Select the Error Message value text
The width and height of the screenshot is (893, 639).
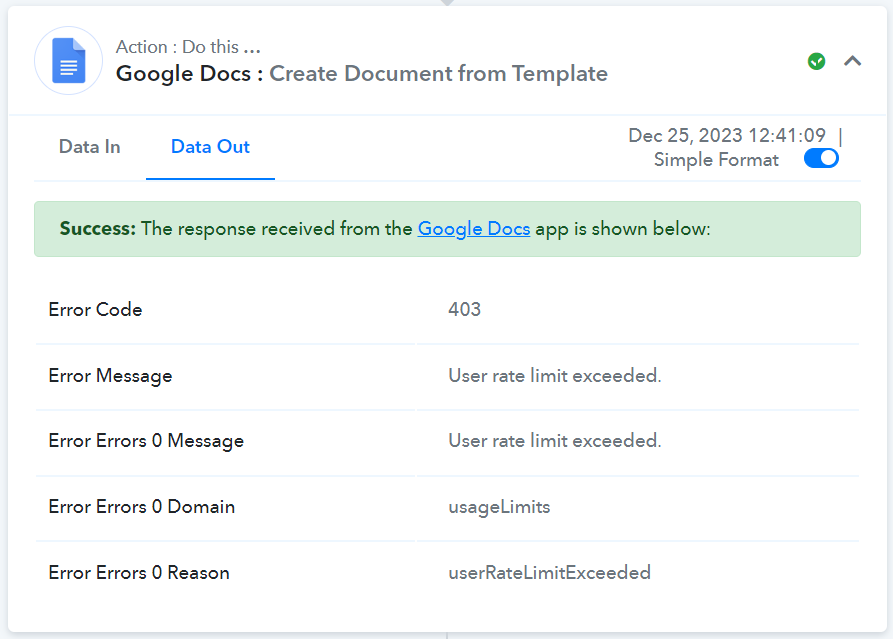[555, 376]
